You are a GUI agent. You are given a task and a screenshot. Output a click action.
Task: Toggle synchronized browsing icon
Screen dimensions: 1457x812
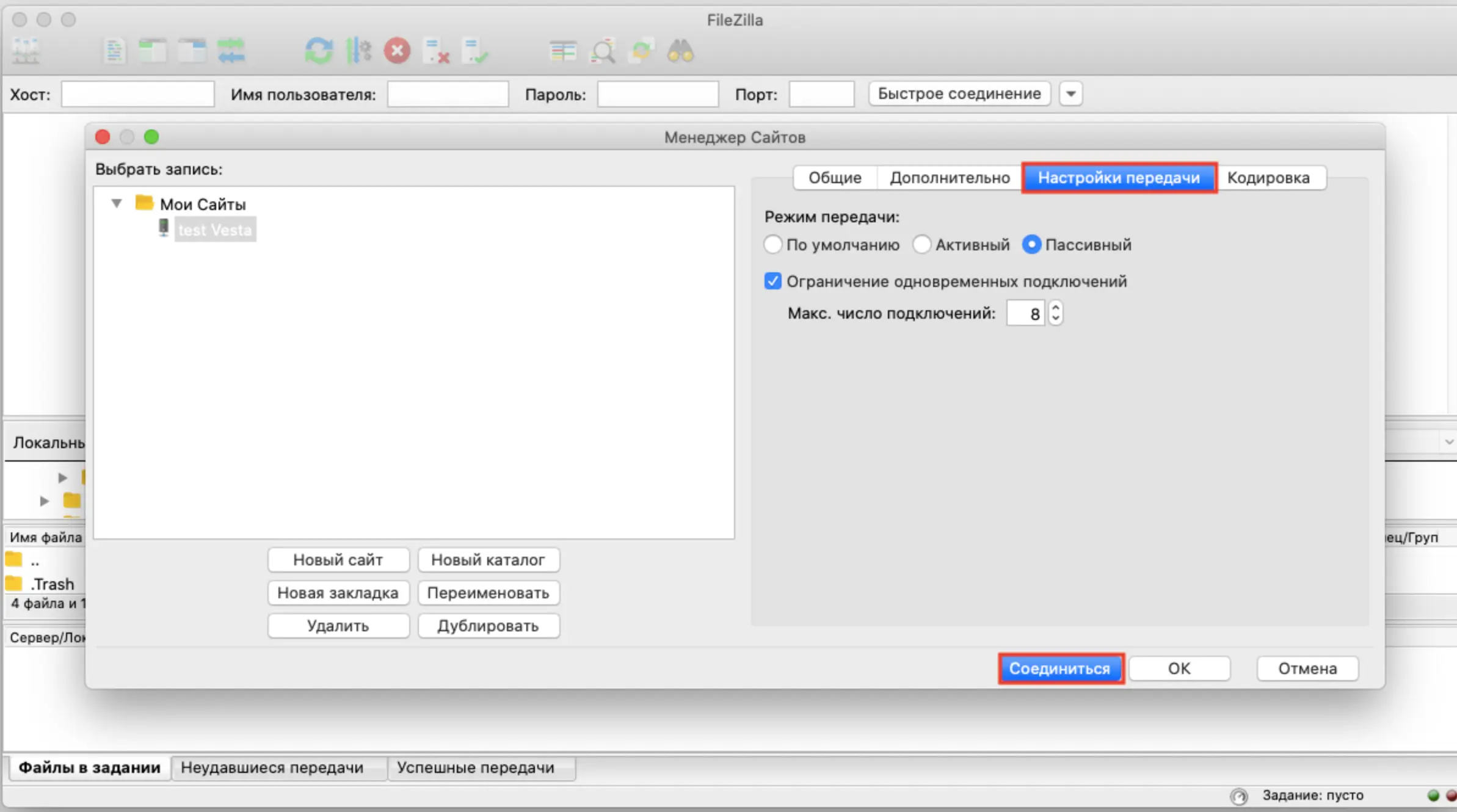pyautogui.click(x=641, y=51)
